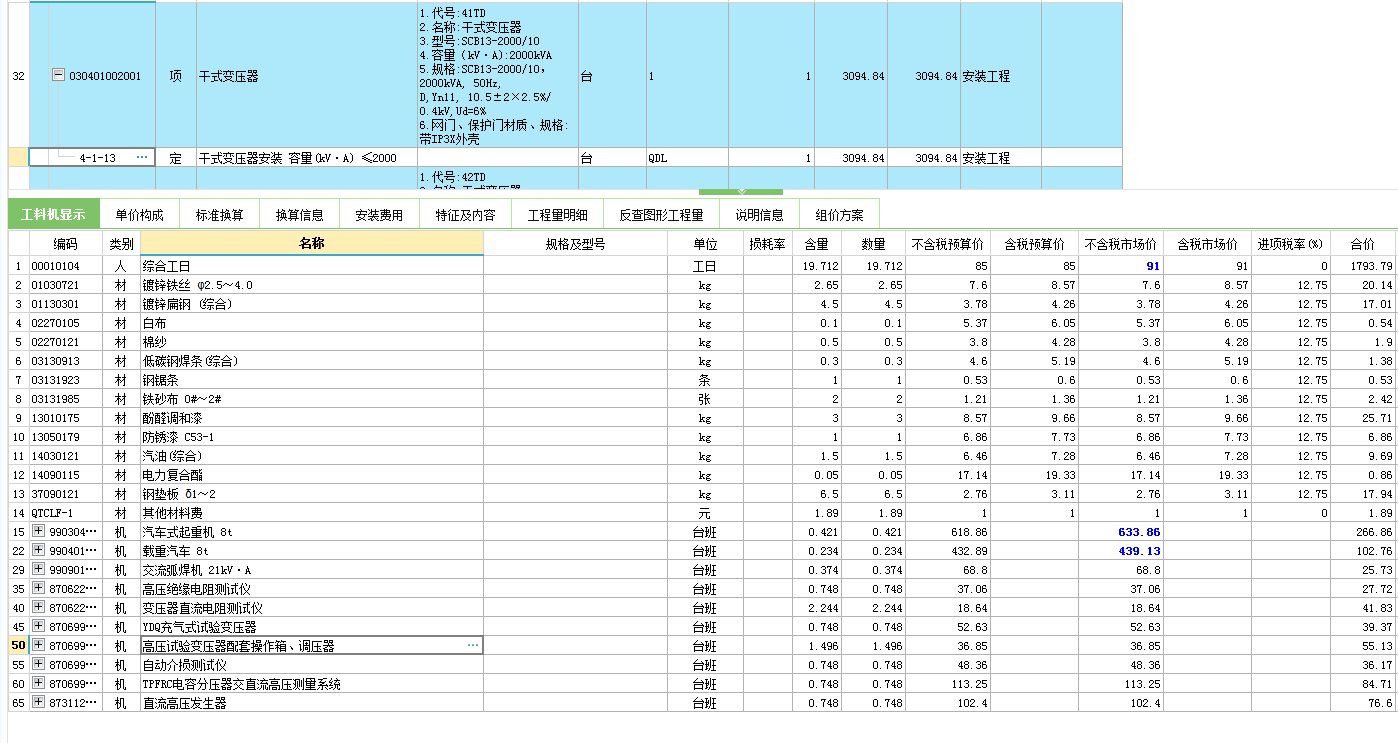Click the transformer spec description cell
Image resolution: width=1398 pixels, height=743 pixels.
[497, 76]
